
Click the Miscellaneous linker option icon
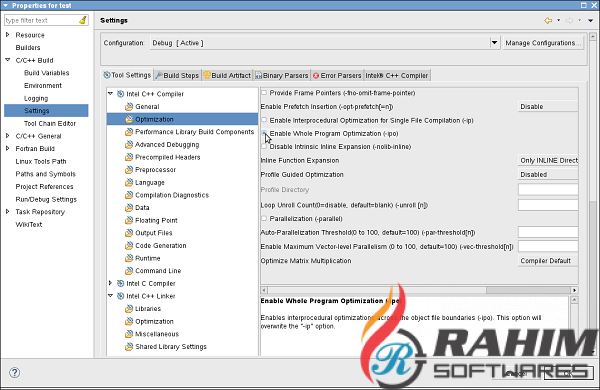[129, 334]
